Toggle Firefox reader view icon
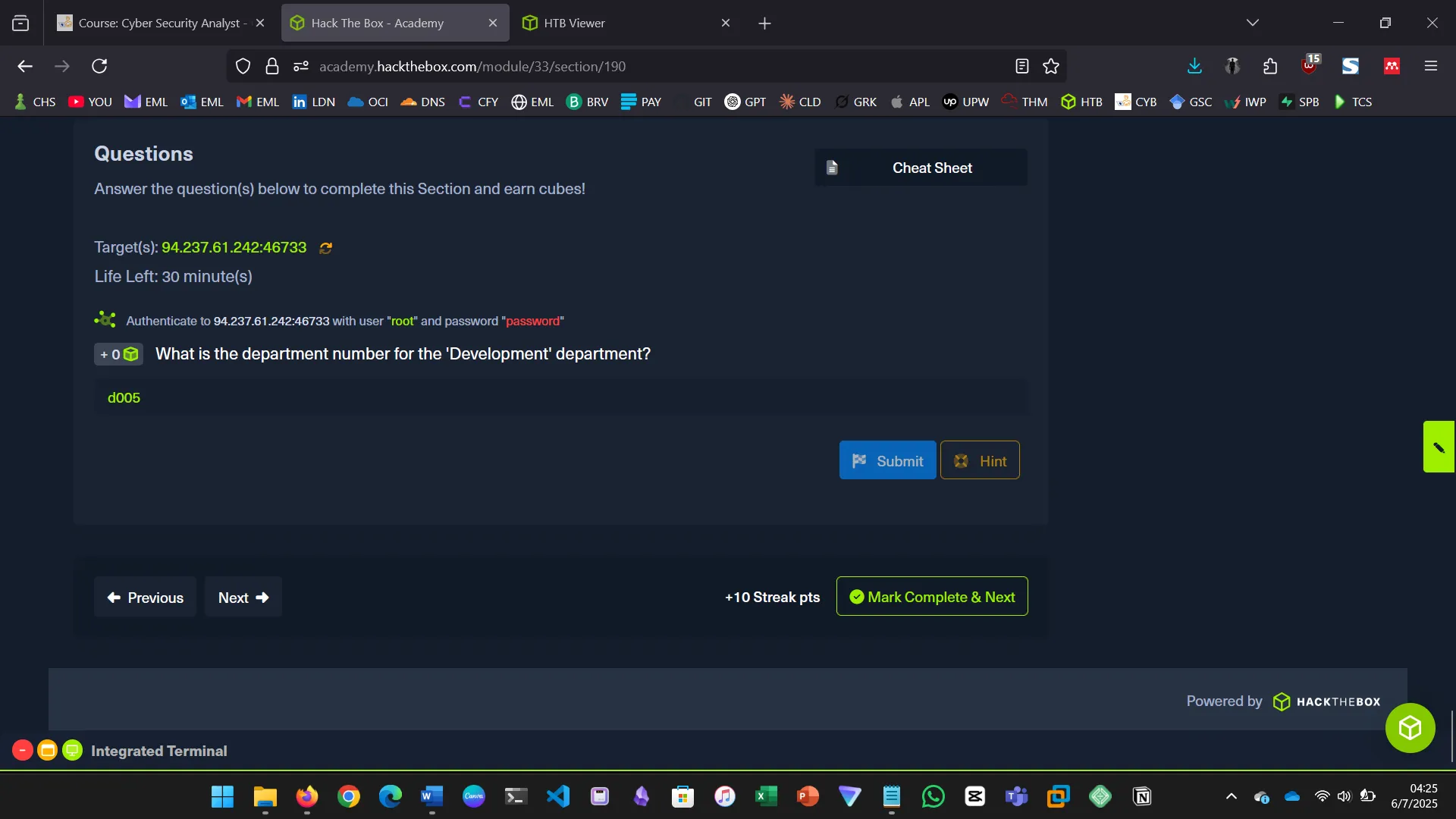 click(1021, 67)
